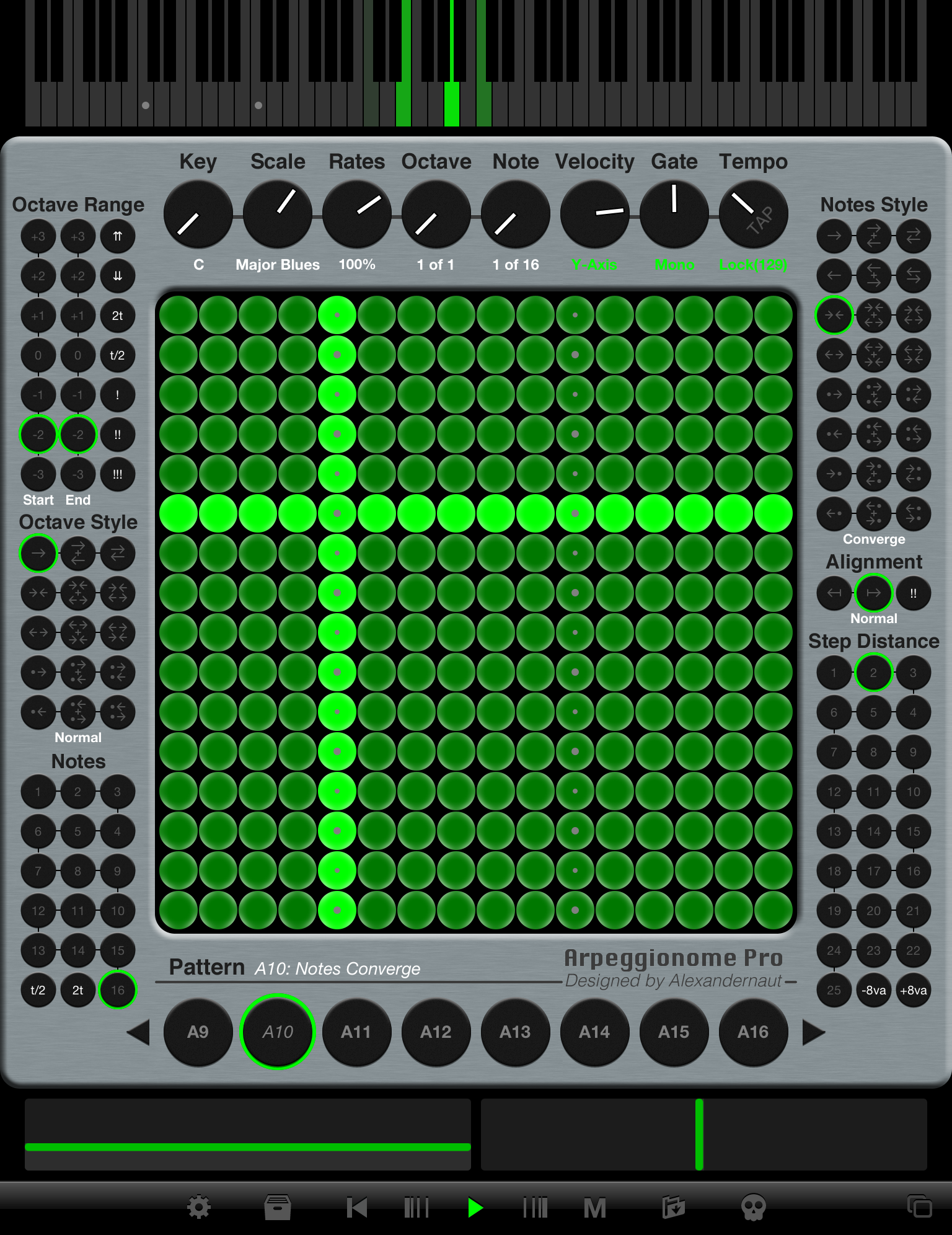
Task: Tap the highlighted key on piano keyboard
Action: 452,104
